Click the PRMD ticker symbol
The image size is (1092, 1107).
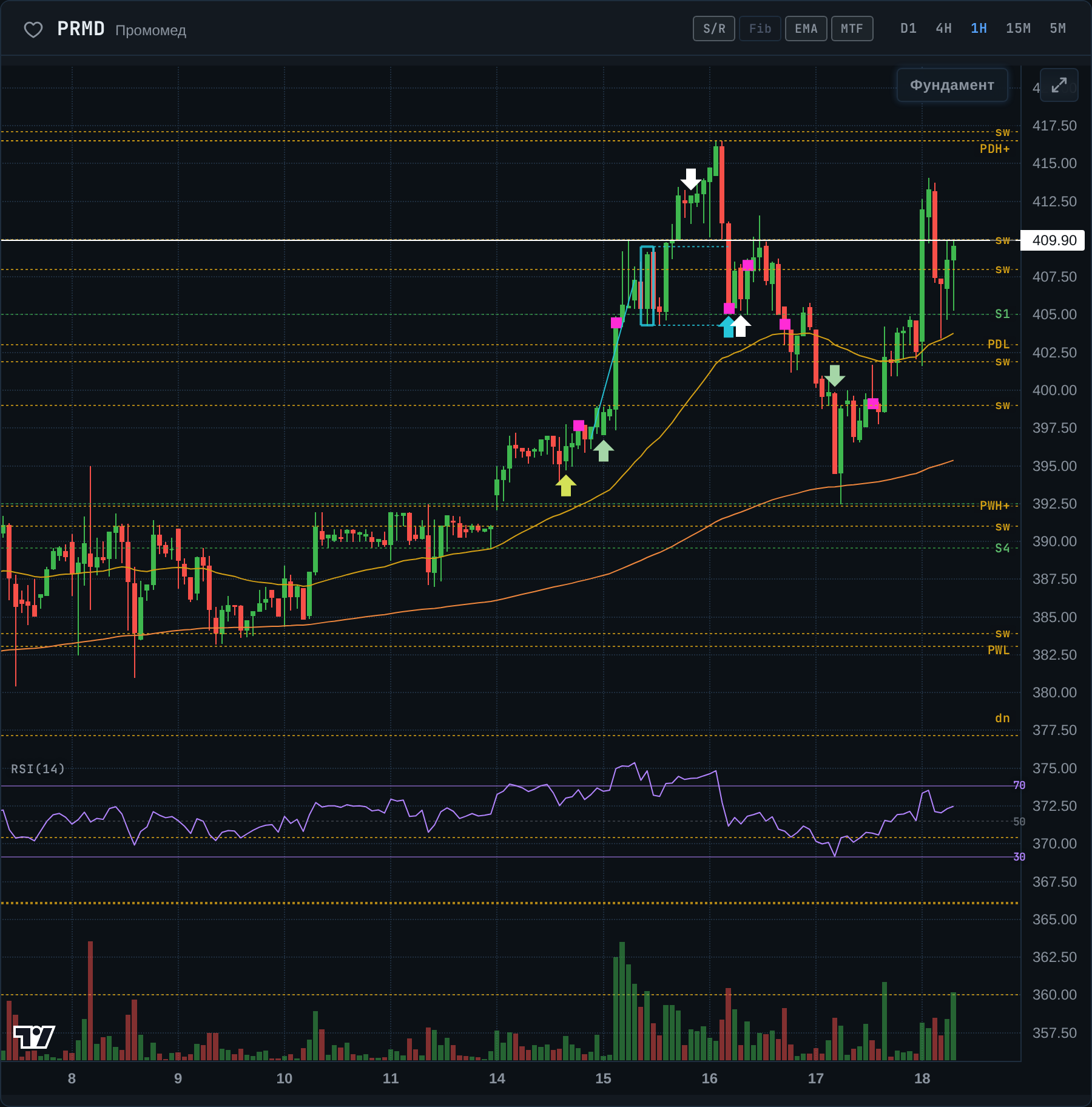coord(81,29)
